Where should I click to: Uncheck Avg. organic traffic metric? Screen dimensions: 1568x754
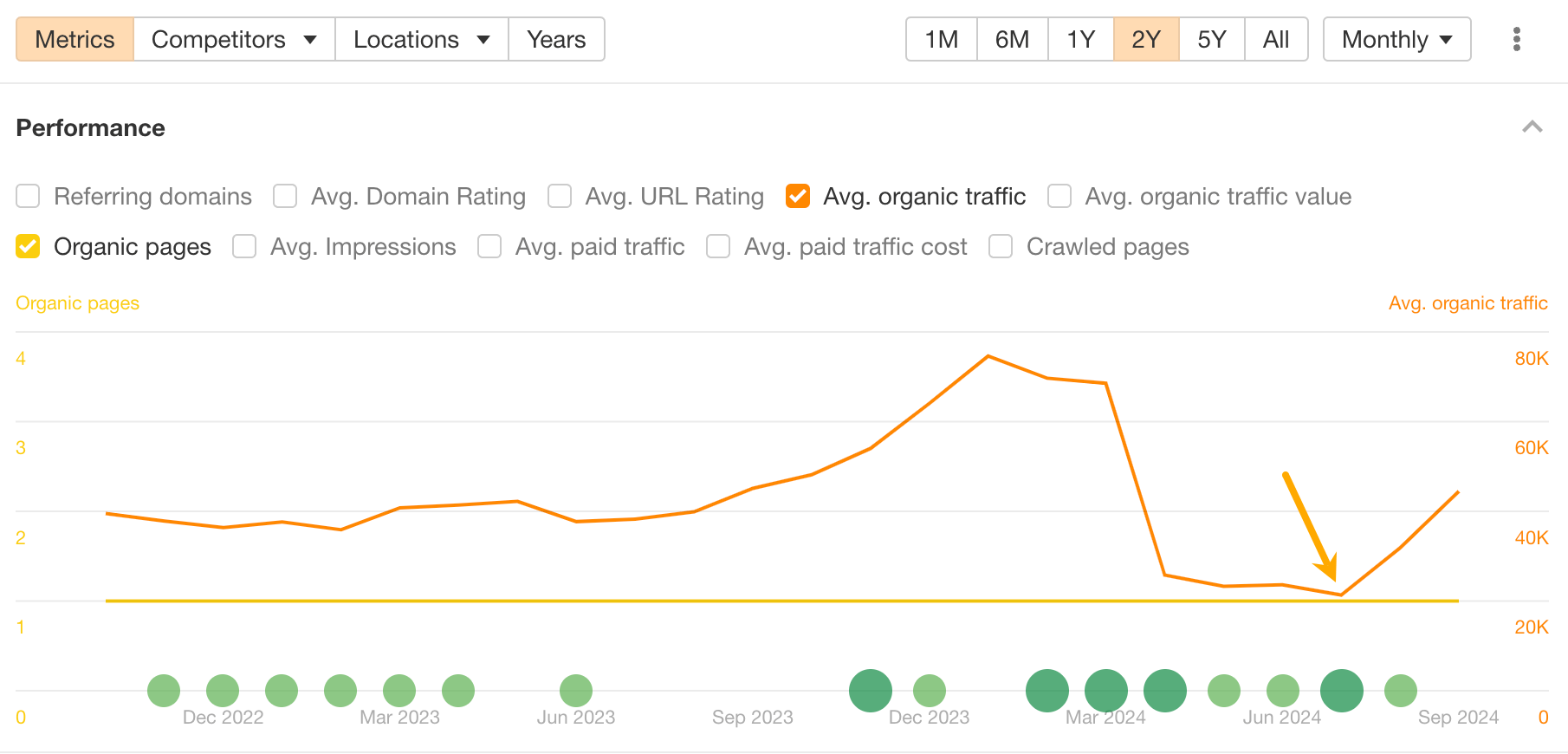[797, 197]
